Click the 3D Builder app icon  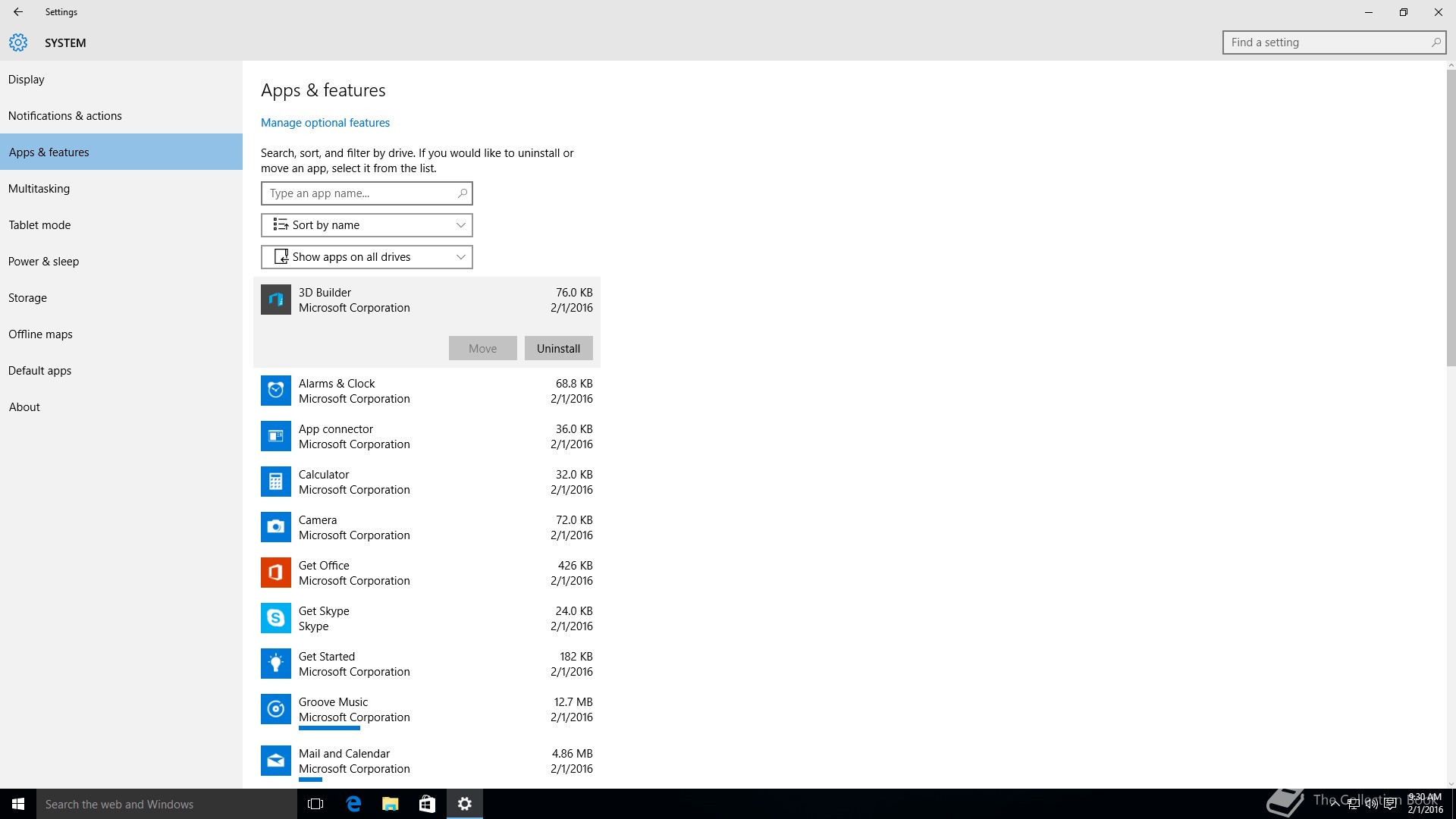tap(276, 300)
